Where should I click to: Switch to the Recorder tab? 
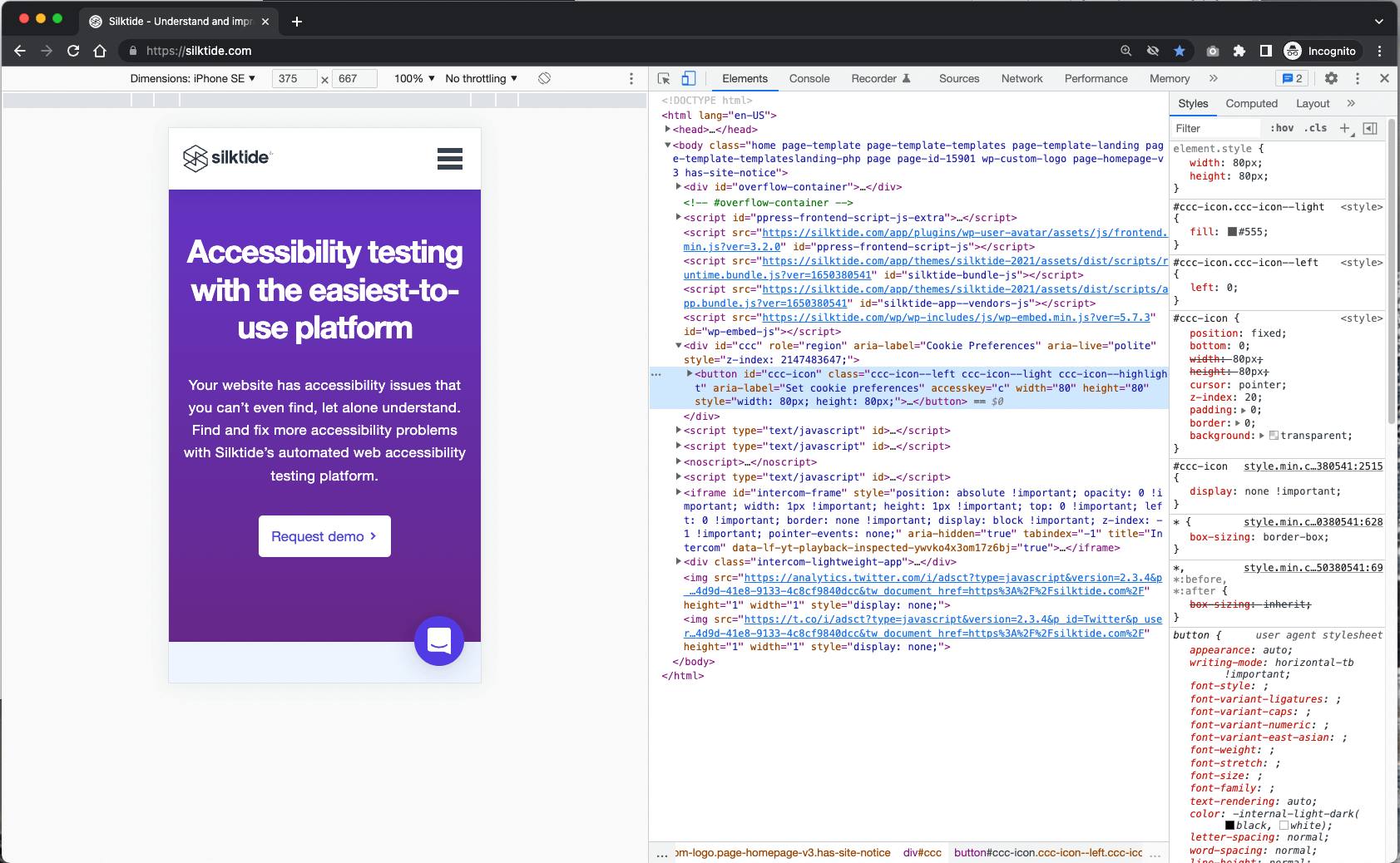[x=881, y=78]
